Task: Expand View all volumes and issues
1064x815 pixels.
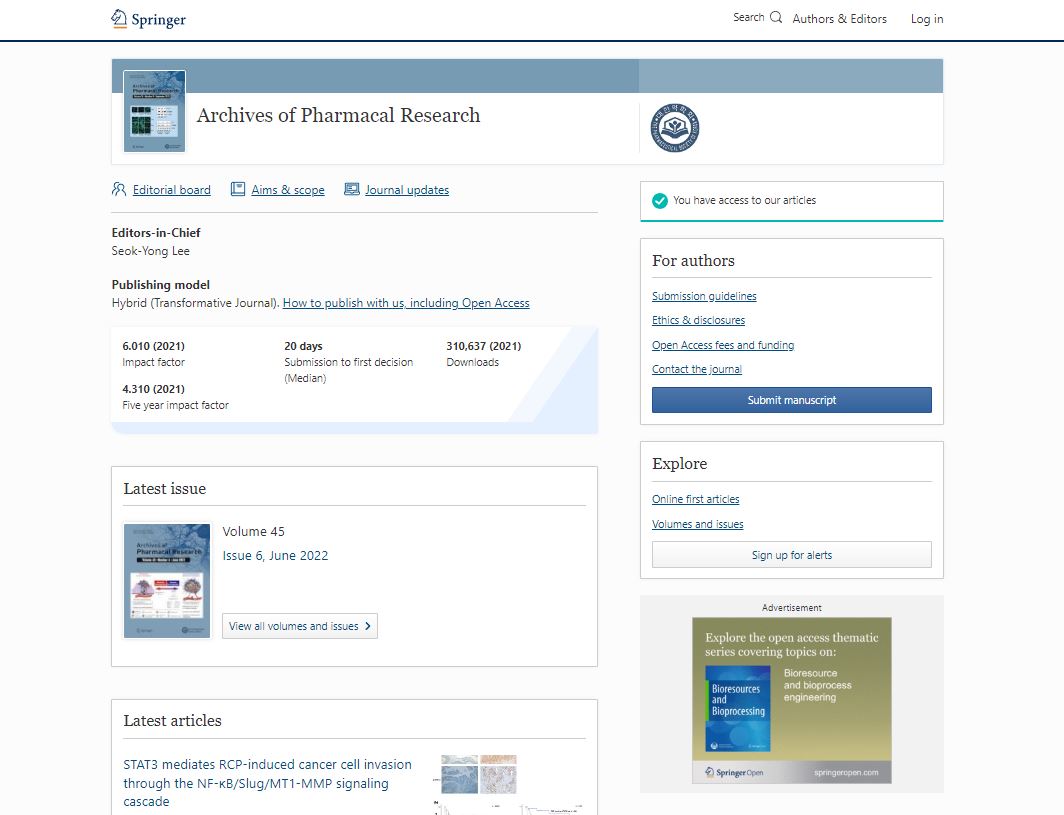Action: (300, 626)
